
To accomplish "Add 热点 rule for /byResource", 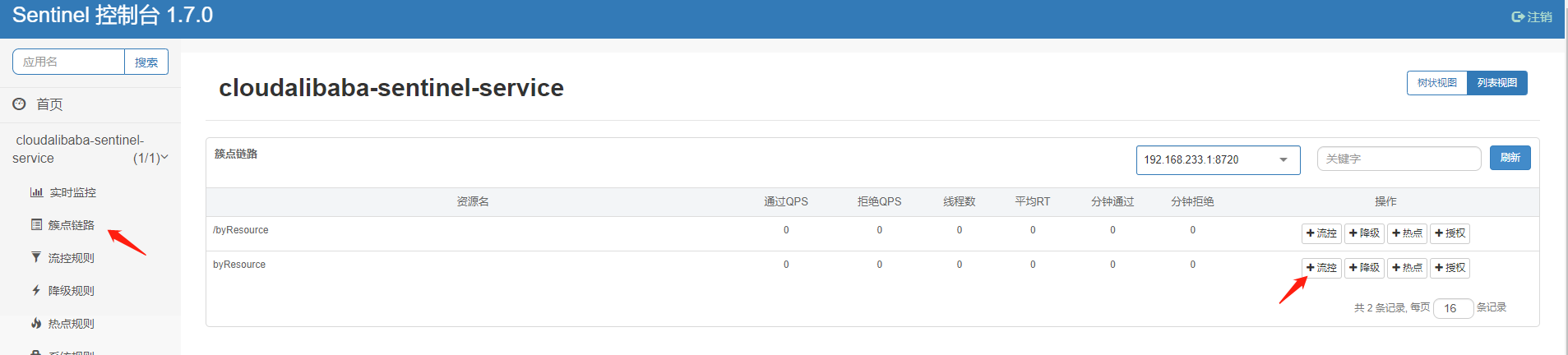I will (1407, 233).
